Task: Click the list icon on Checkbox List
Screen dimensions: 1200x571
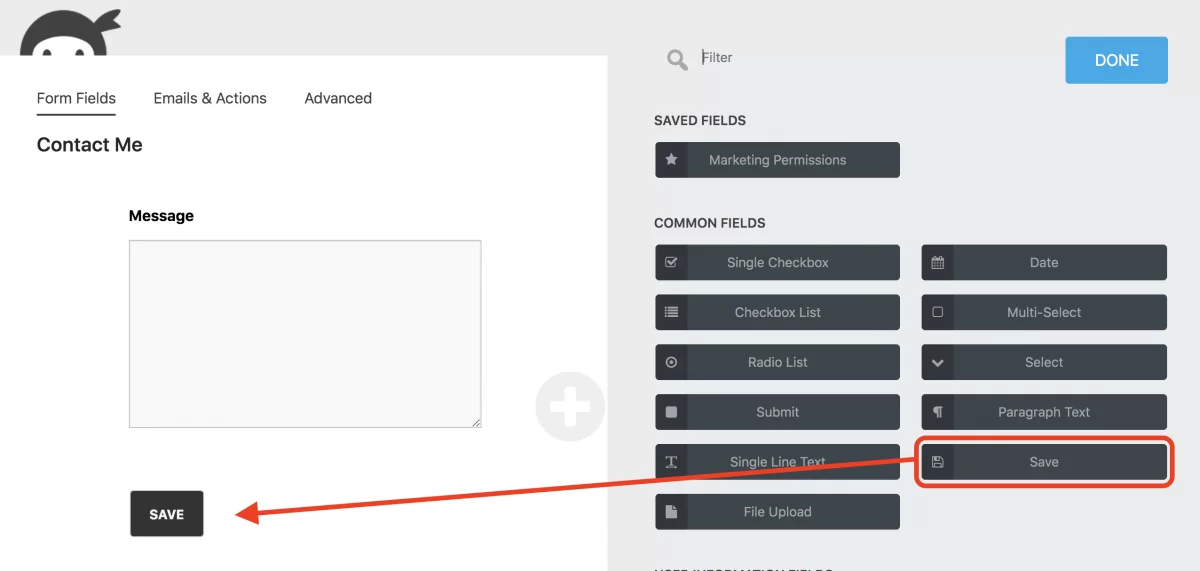Action: coord(671,312)
